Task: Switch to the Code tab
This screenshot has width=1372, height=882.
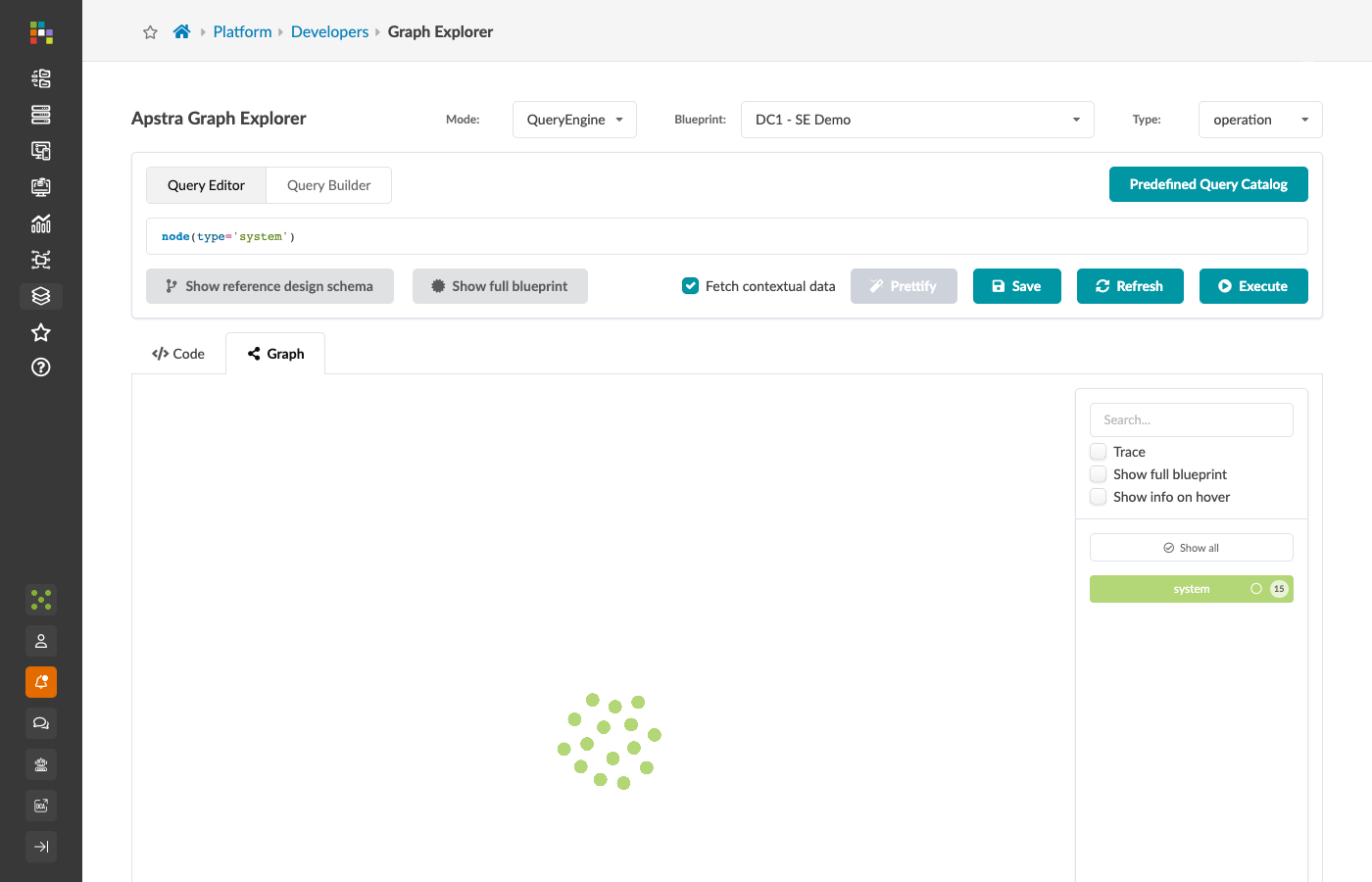Action: coord(178,354)
